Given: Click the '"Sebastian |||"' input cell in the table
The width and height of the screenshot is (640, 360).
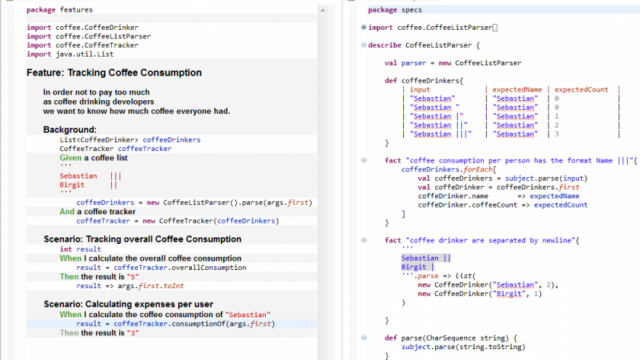Looking at the screenshot, I should pos(441,134).
